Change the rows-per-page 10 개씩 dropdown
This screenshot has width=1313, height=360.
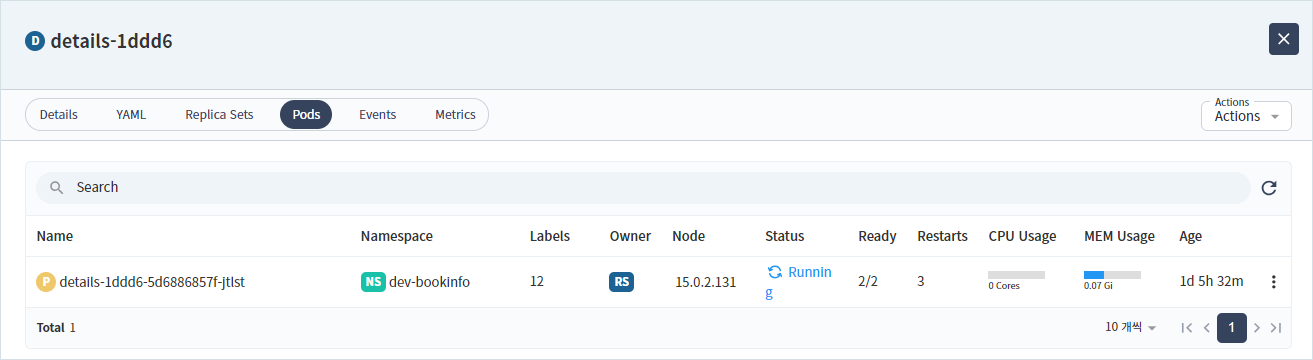pos(1131,328)
